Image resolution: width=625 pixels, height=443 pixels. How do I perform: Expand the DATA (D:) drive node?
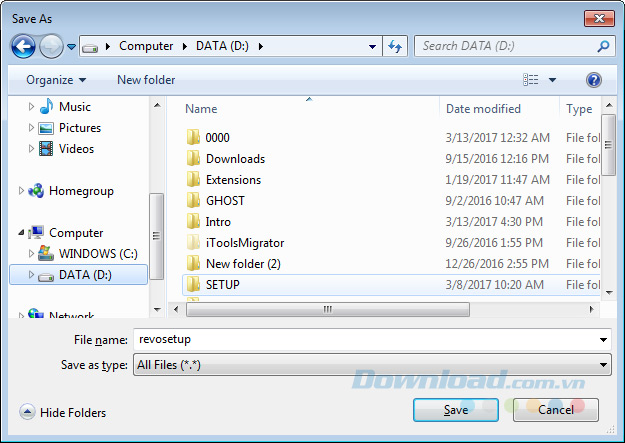pyautogui.click(x=31, y=275)
